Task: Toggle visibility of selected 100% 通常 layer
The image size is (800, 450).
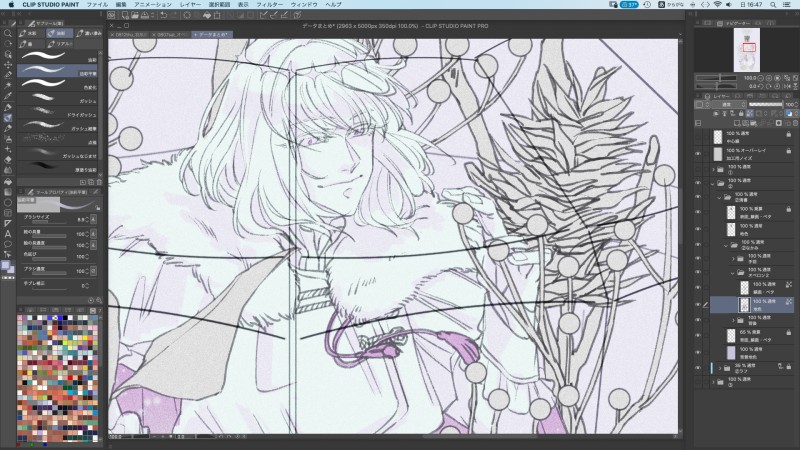Action: click(x=698, y=305)
